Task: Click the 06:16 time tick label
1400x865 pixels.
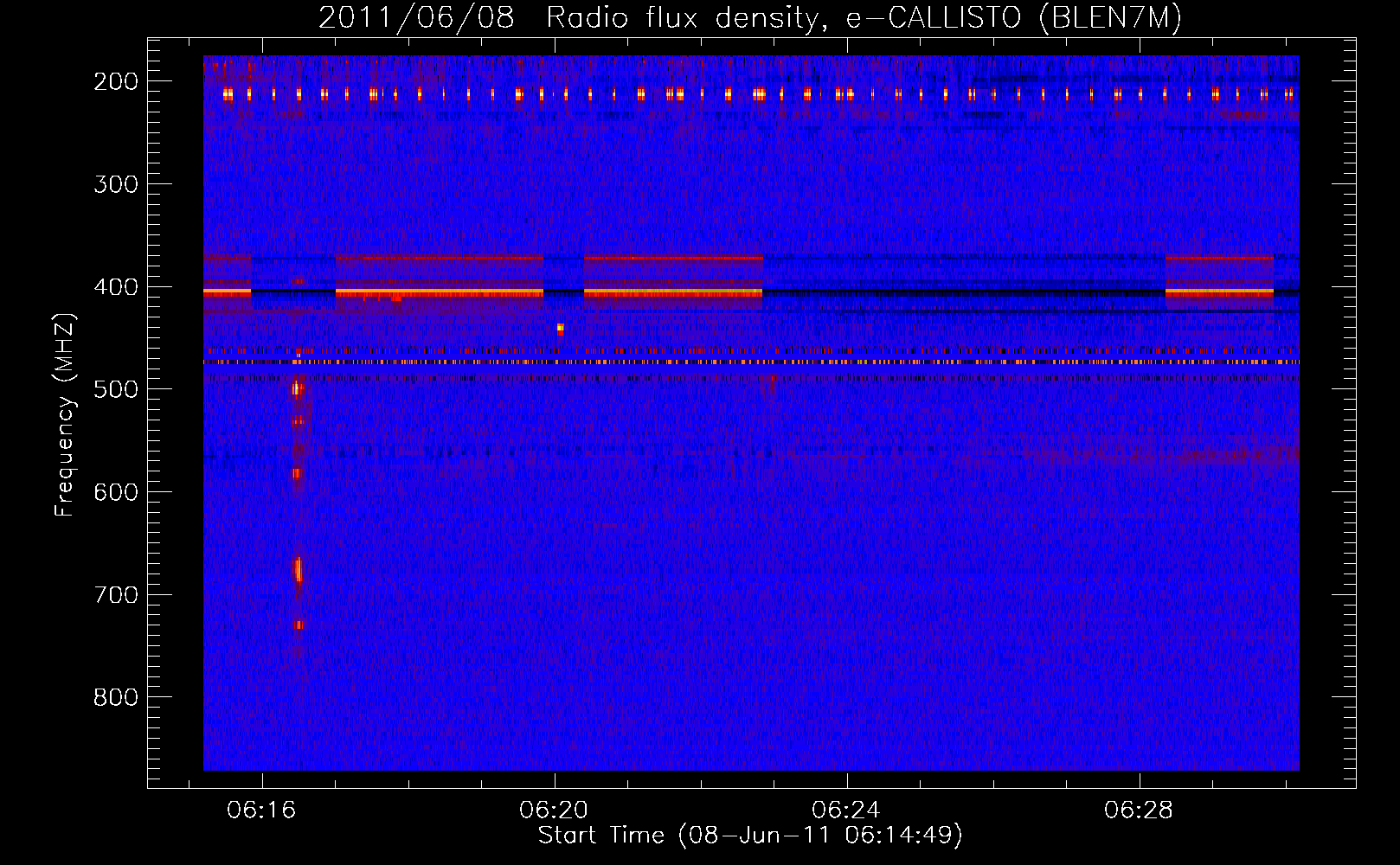Action: (x=261, y=811)
